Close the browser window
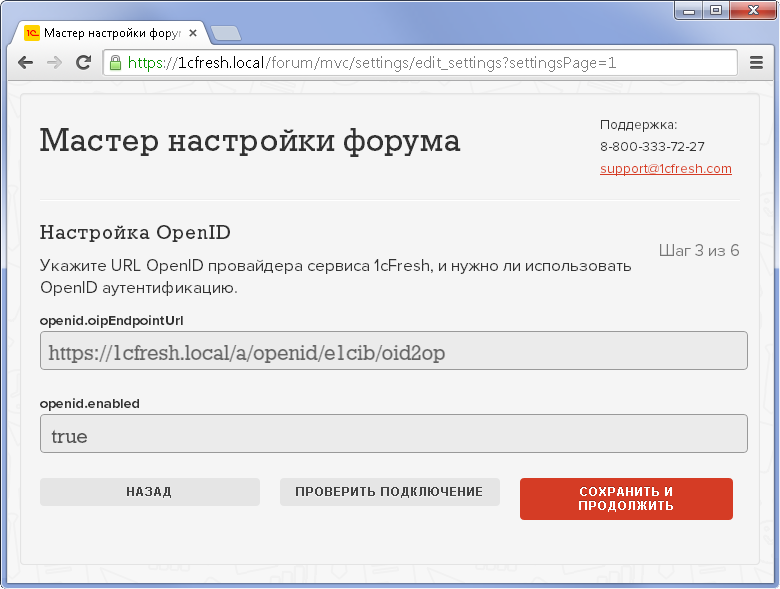The width and height of the screenshot is (780, 589). (x=753, y=10)
